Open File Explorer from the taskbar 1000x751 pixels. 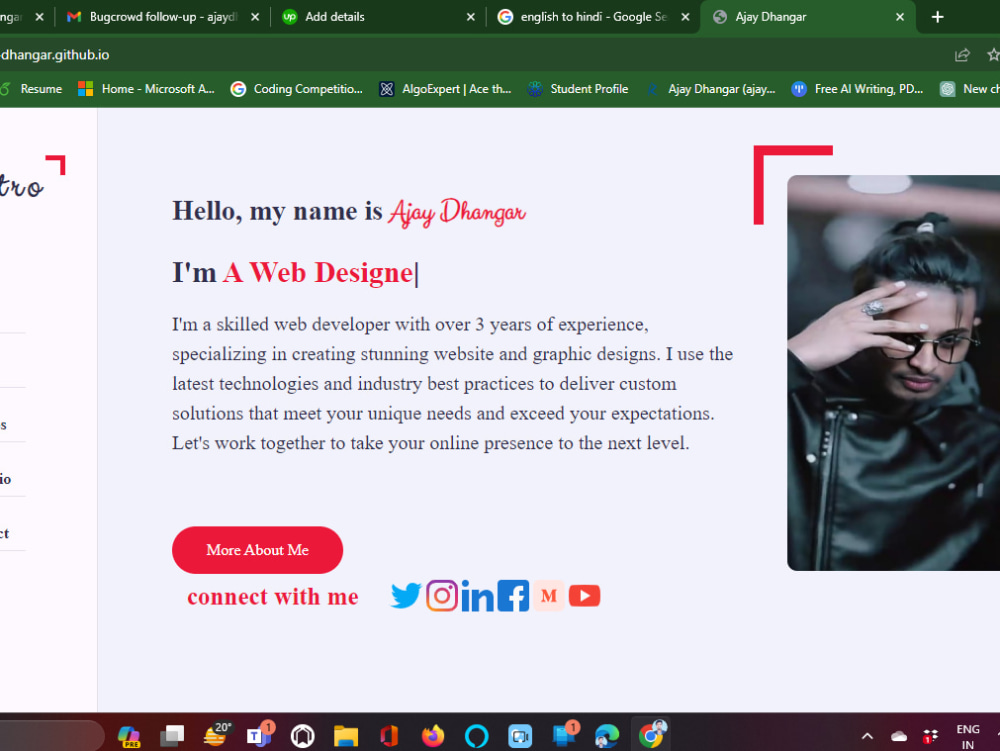345,737
